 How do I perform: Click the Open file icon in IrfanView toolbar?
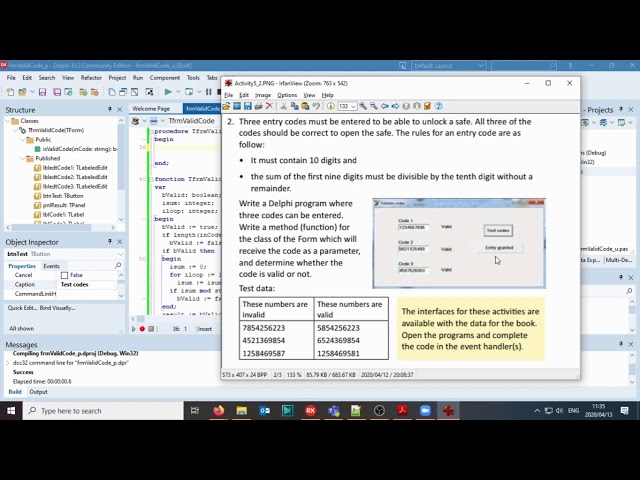tap(226, 106)
